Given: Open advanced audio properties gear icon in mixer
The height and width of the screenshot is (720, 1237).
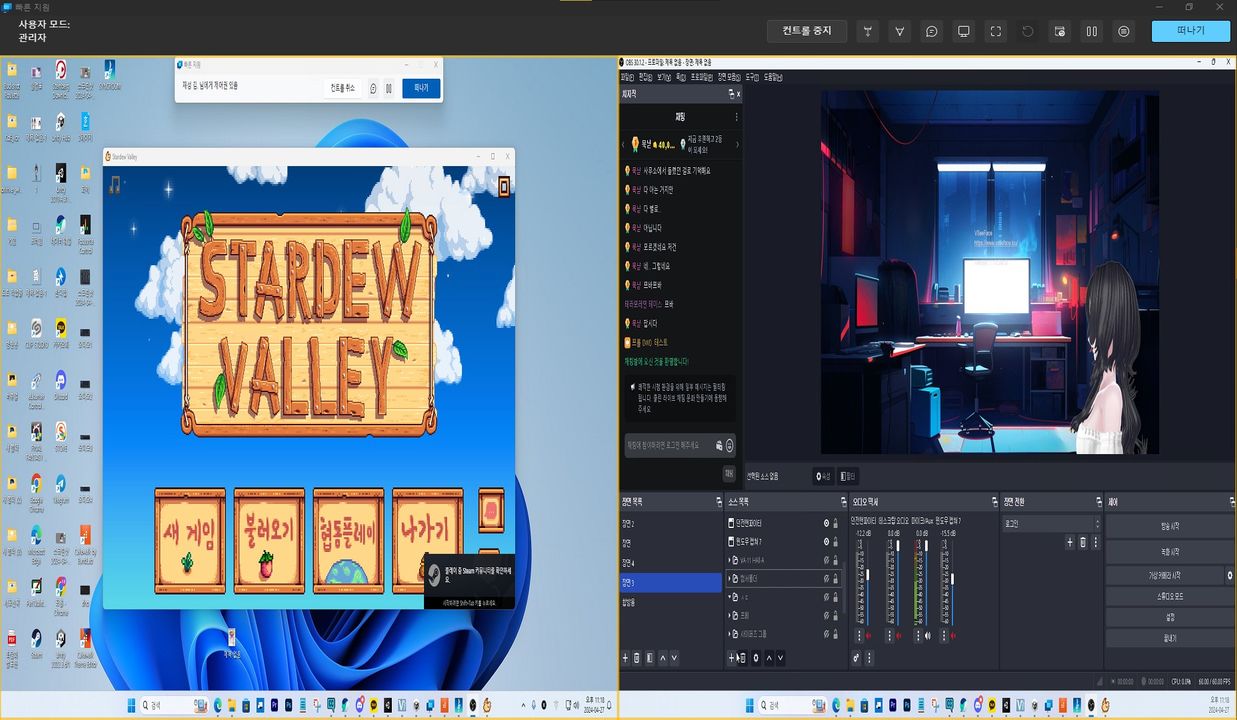Looking at the screenshot, I should tap(856, 658).
